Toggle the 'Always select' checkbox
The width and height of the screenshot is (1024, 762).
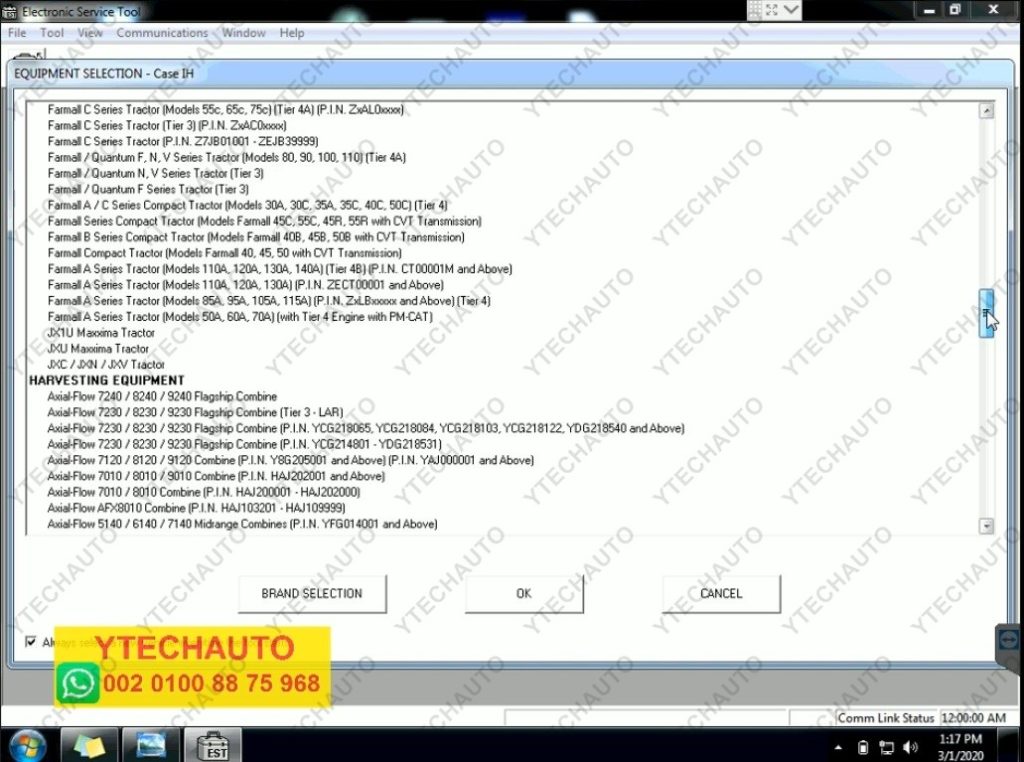(x=31, y=641)
